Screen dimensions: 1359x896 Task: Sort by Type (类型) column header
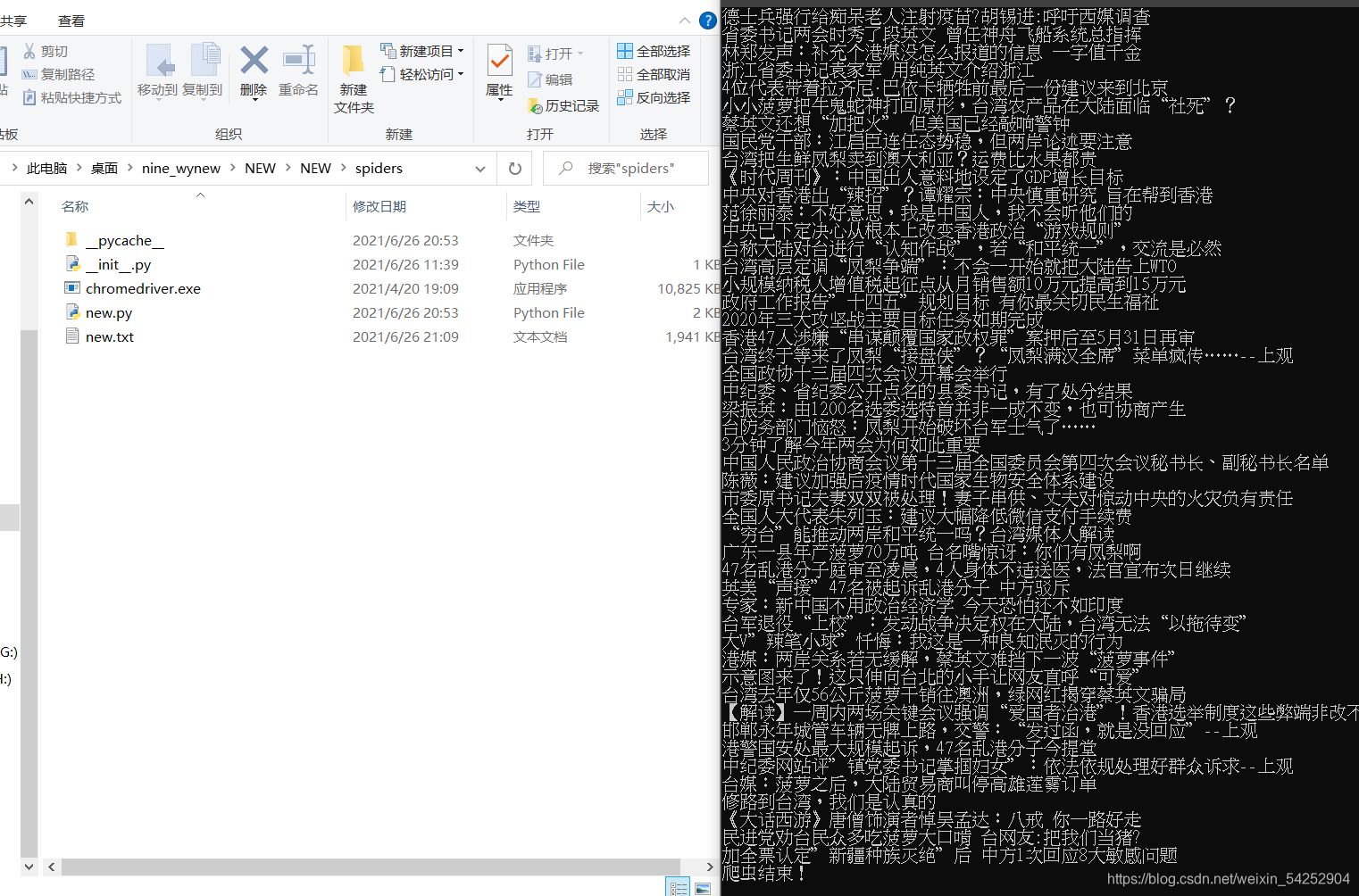coord(527,206)
